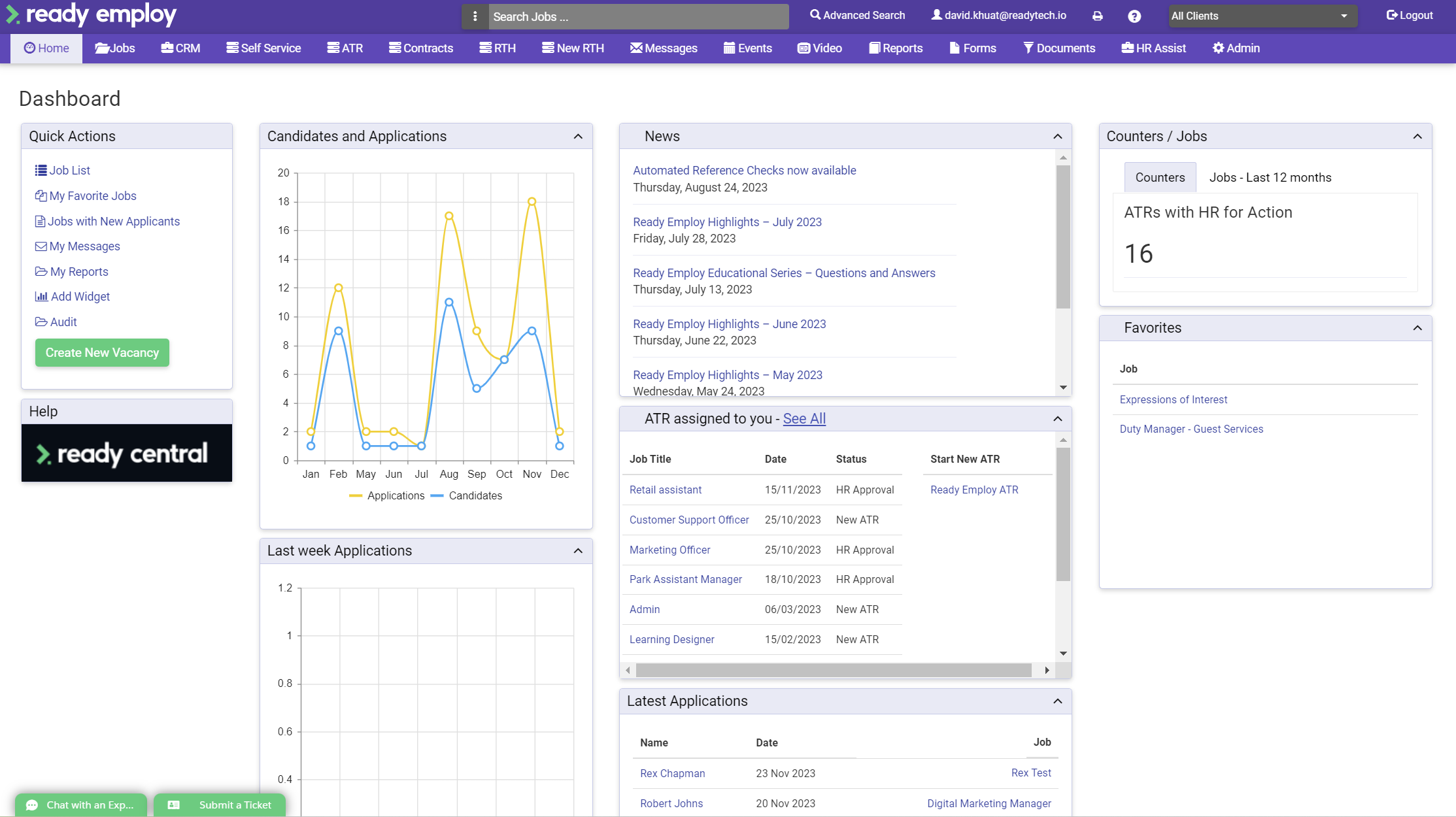Screen dimensions: 1456x817
Task: Click the Messages envelope icon
Action: [x=636, y=47]
